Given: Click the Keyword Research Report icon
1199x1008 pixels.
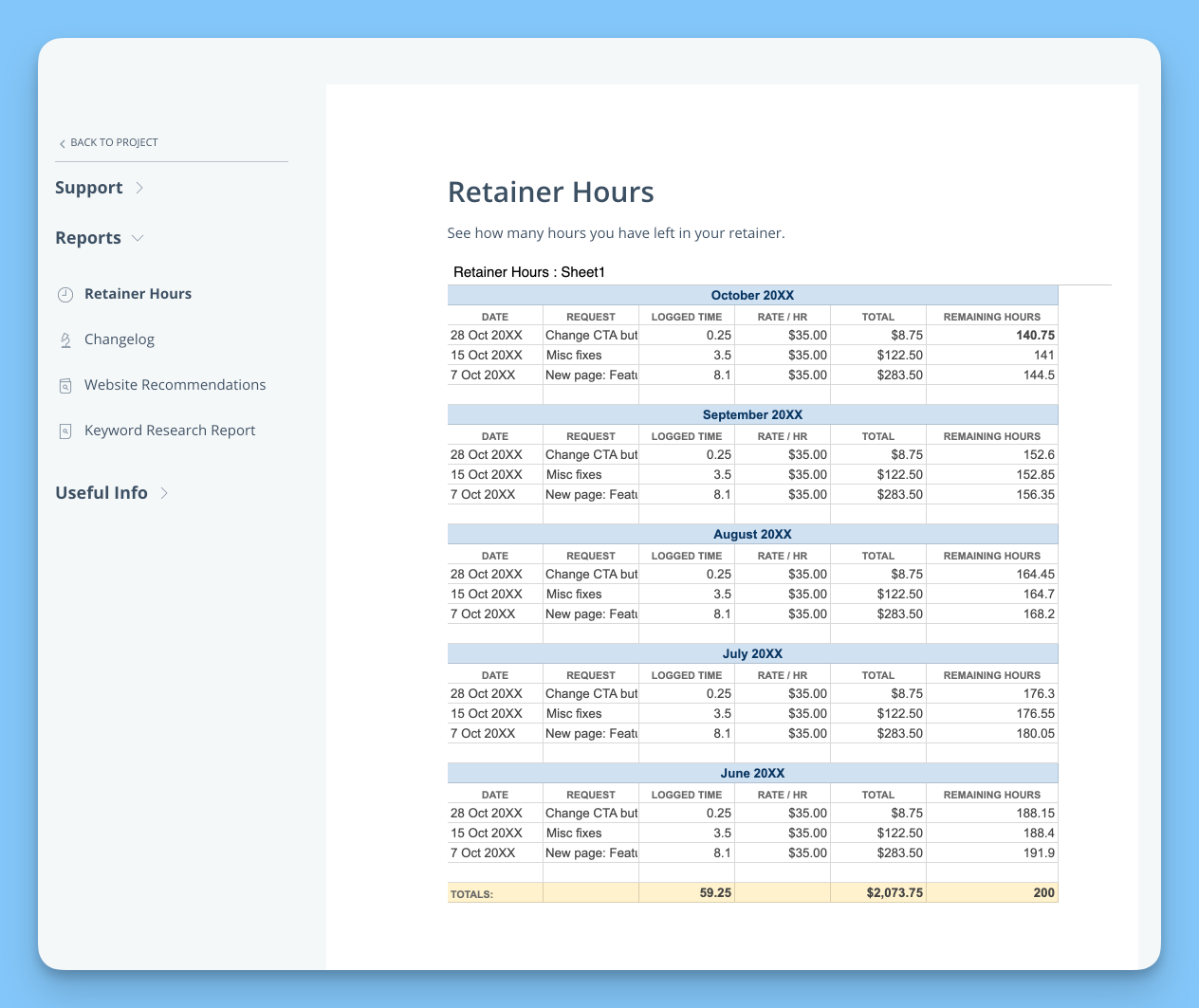Looking at the screenshot, I should (65, 431).
